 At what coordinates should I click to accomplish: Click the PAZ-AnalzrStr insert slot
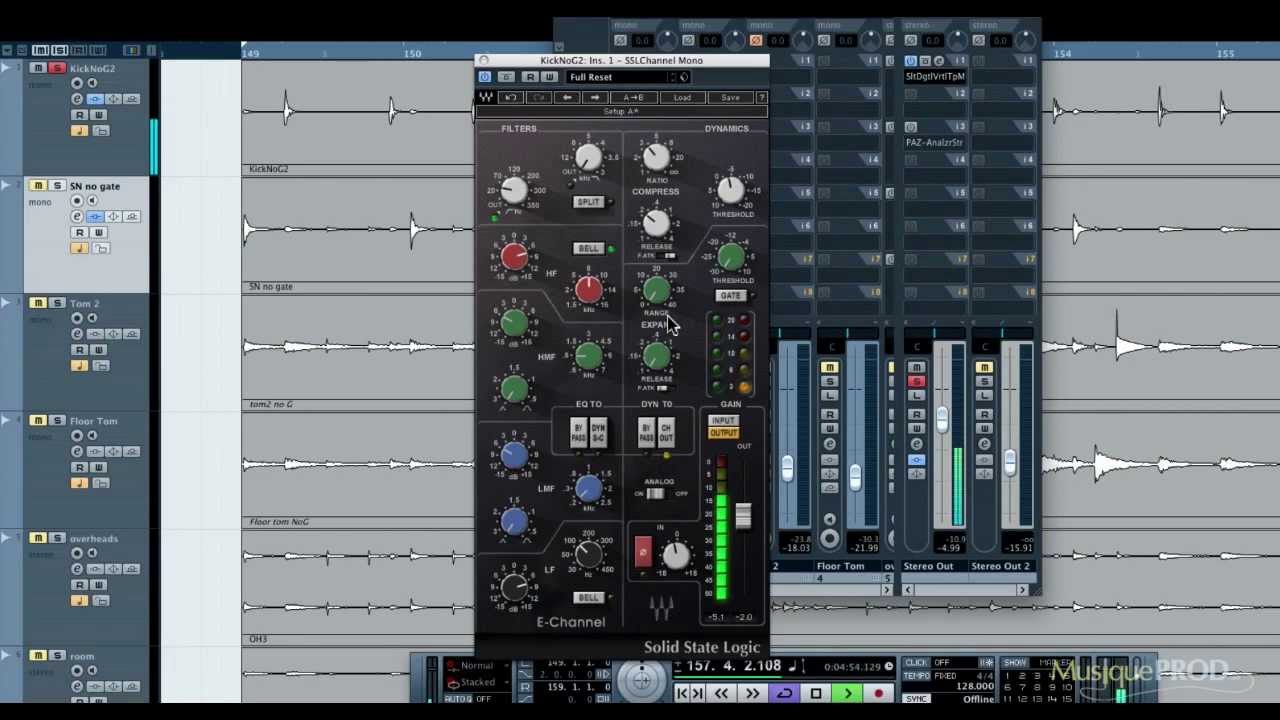click(934, 142)
